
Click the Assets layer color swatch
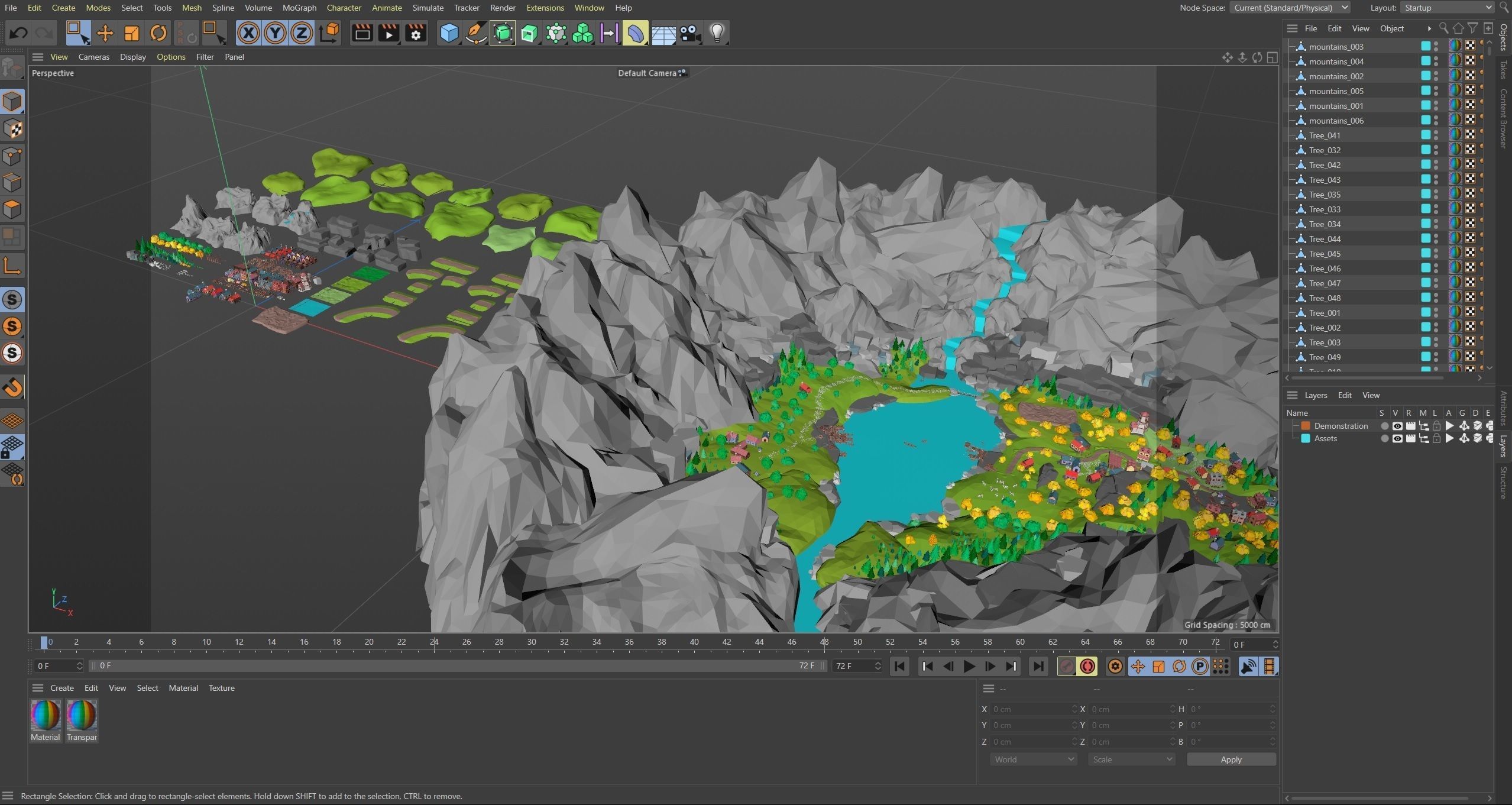[1306, 438]
